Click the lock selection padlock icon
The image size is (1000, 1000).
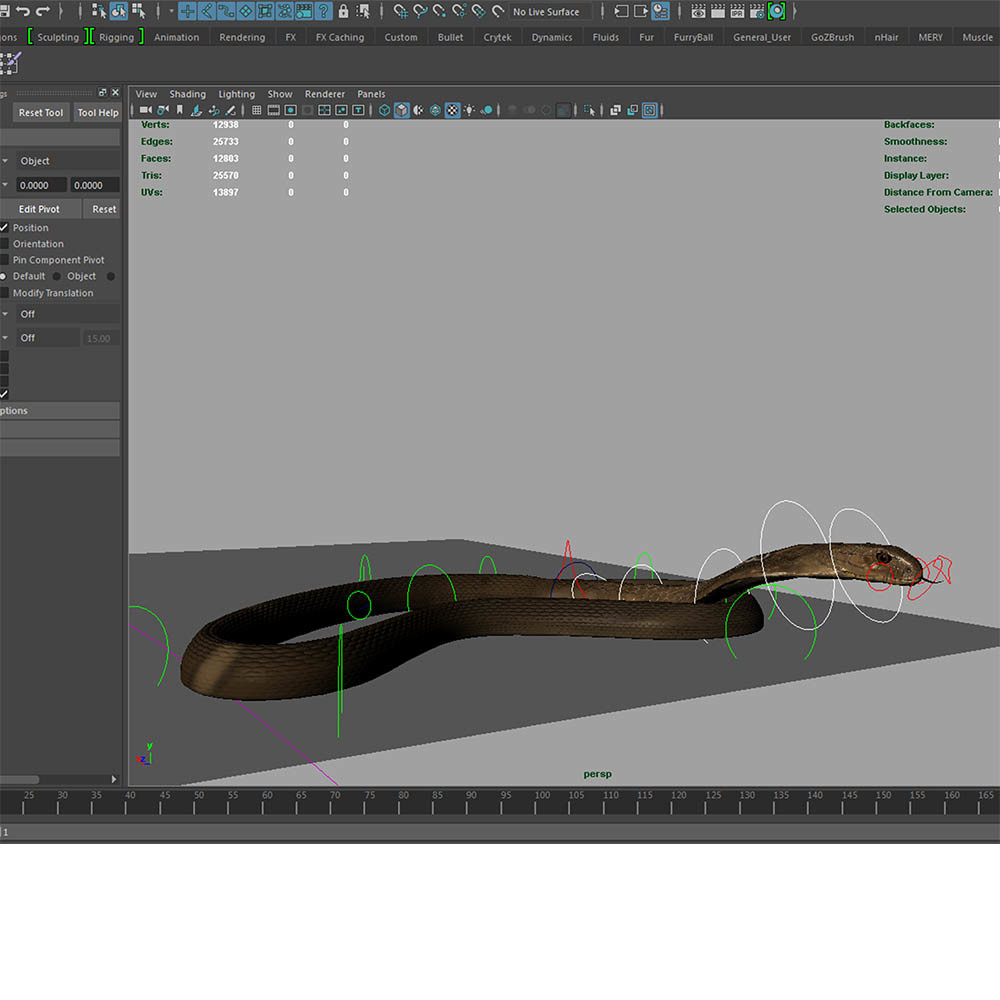343,11
